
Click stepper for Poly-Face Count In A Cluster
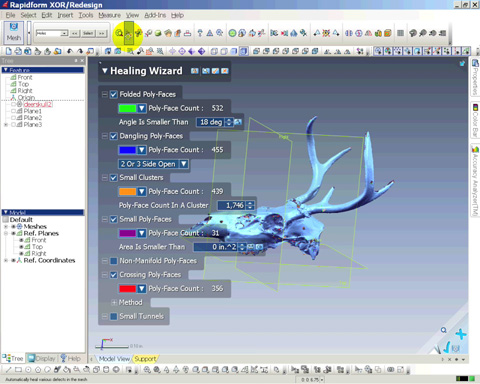pyautogui.click(x=250, y=205)
